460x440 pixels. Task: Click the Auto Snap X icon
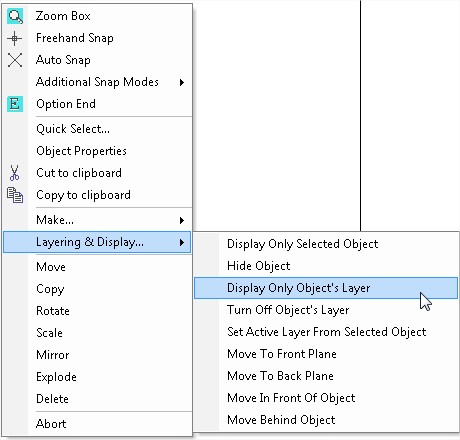tap(15, 60)
